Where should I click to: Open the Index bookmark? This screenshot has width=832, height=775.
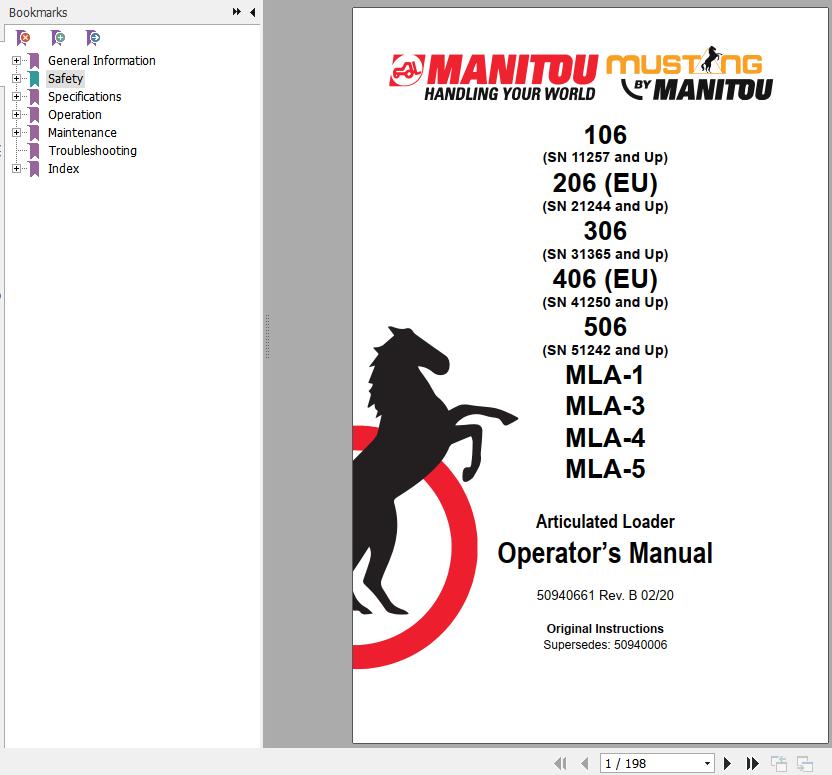(x=64, y=169)
